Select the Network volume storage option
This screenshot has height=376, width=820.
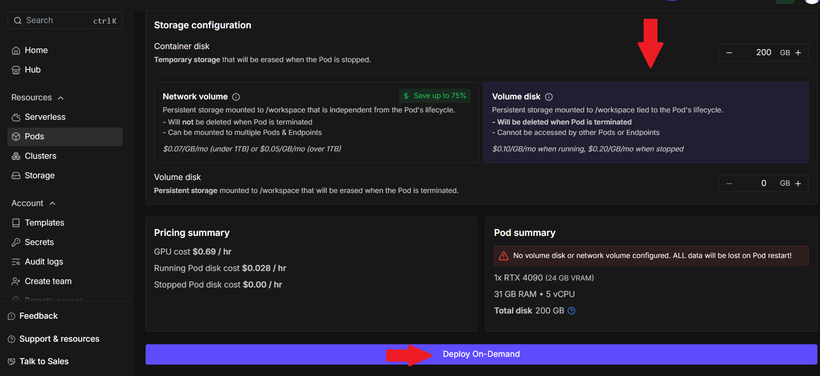coord(316,122)
